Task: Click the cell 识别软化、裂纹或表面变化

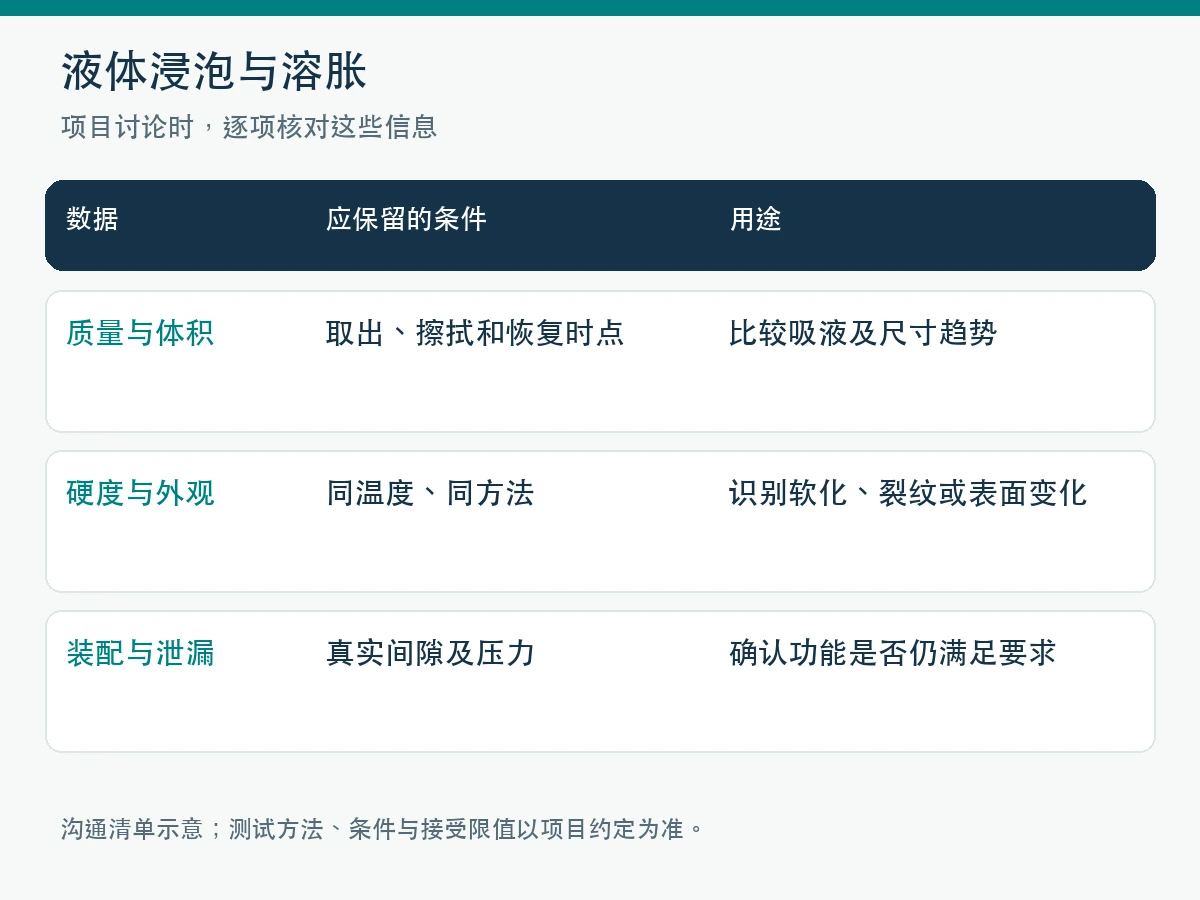Action: click(908, 493)
